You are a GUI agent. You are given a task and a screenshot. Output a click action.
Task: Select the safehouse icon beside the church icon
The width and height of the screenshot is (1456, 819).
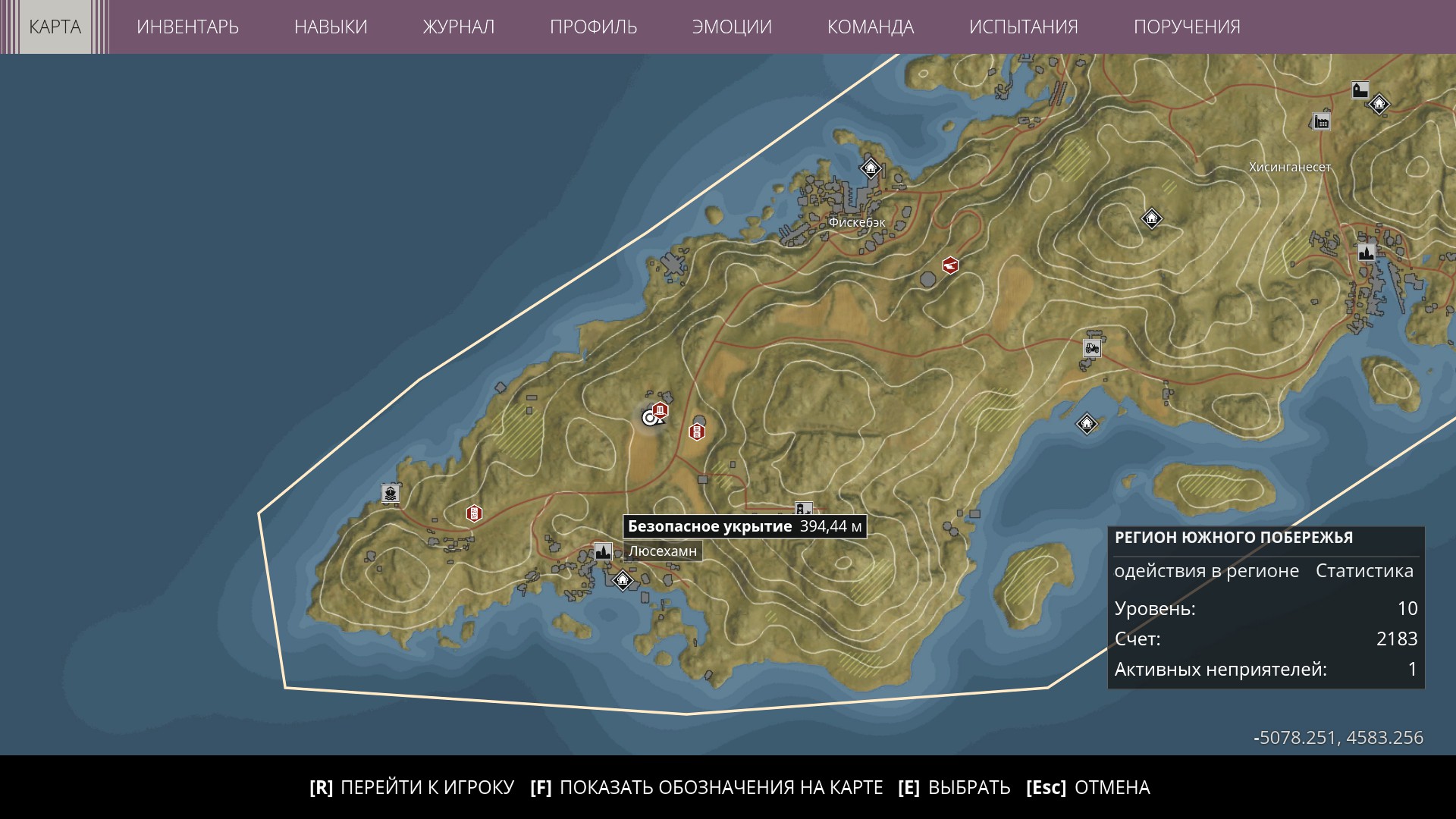coord(1379,103)
